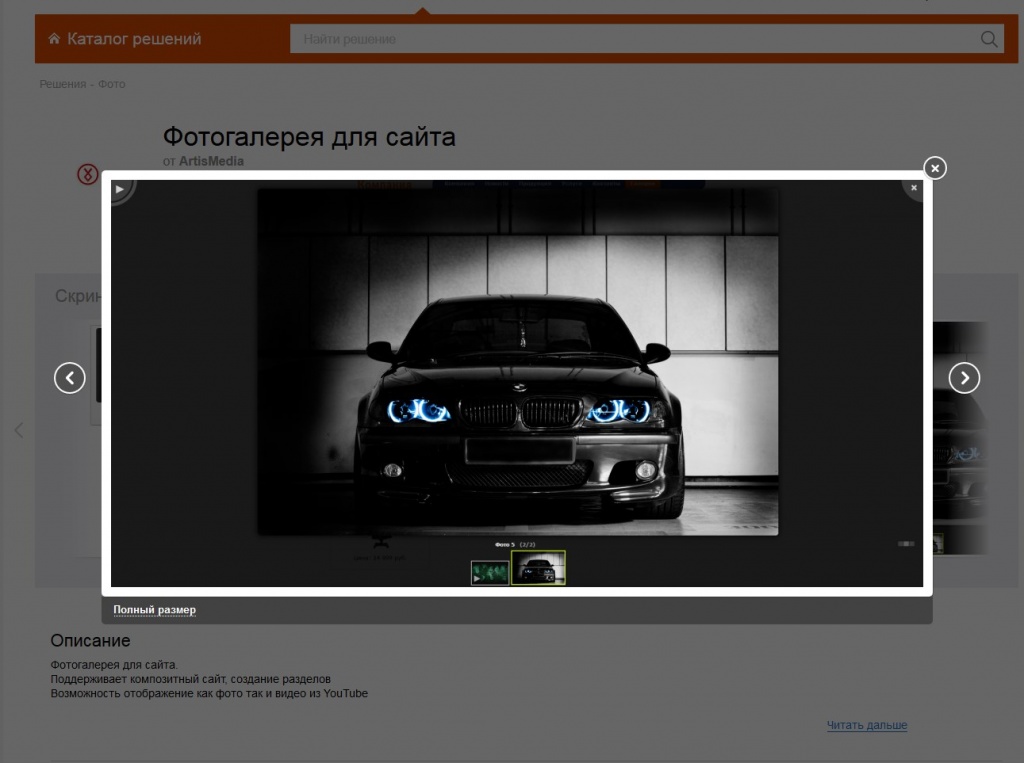Screen dimensions: 1024x763
Task: Open the 'Решения' breadcrumb
Action: click(63, 84)
